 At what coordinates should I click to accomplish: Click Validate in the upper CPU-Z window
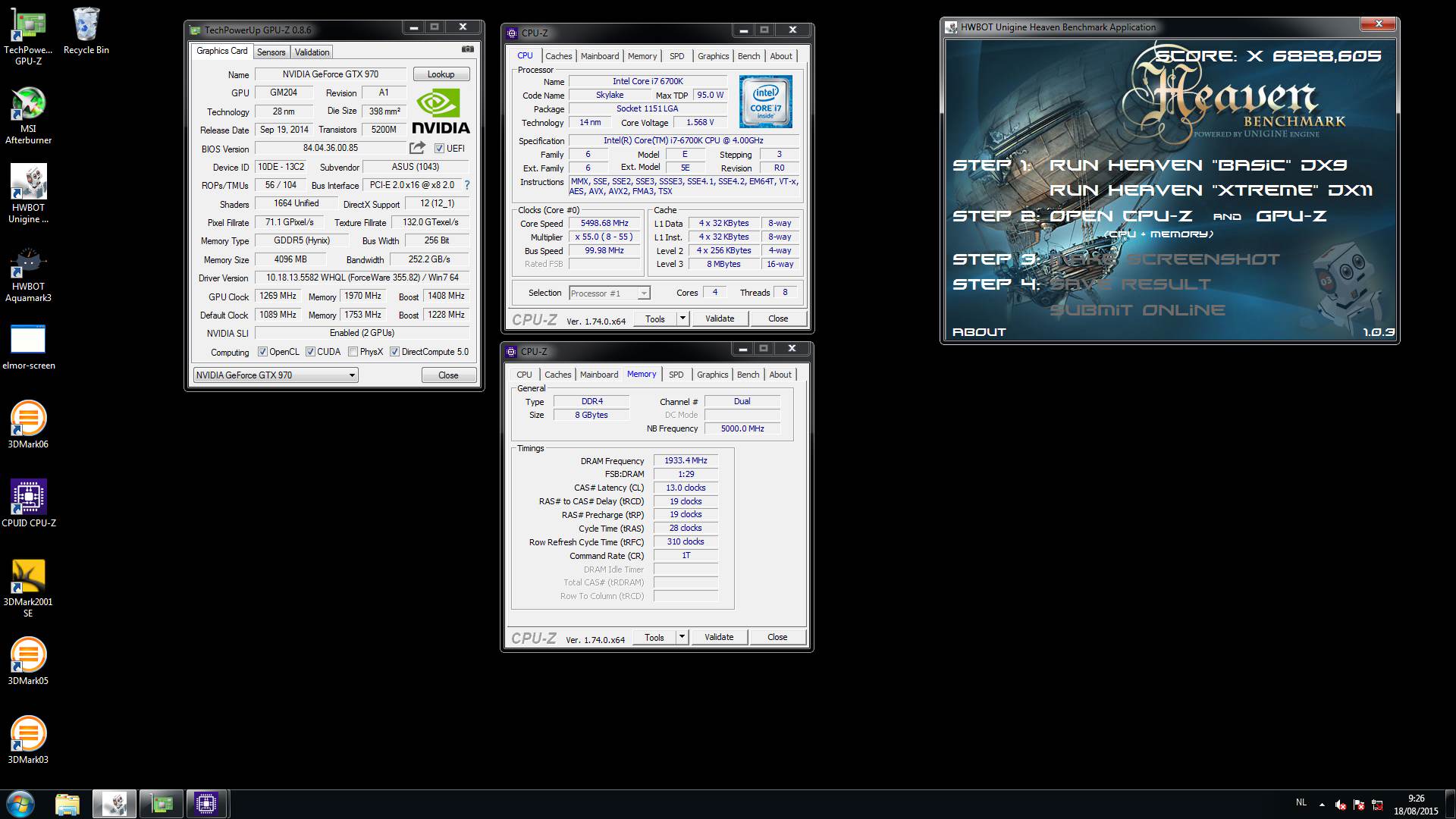[720, 318]
